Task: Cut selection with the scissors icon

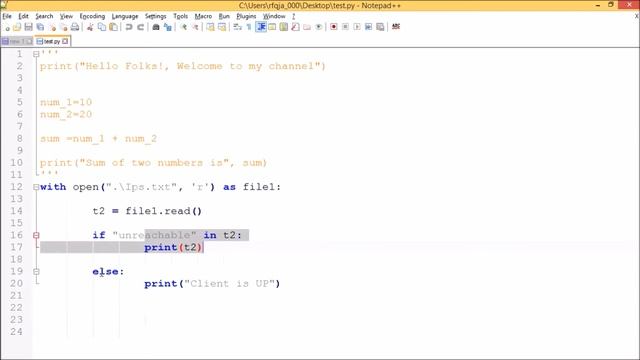Action: (x=90, y=27)
